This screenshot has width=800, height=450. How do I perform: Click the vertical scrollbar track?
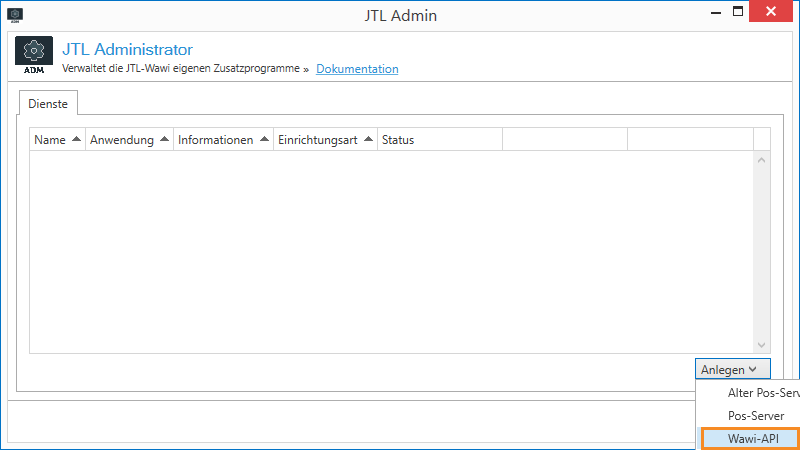pyautogui.click(x=761, y=250)
